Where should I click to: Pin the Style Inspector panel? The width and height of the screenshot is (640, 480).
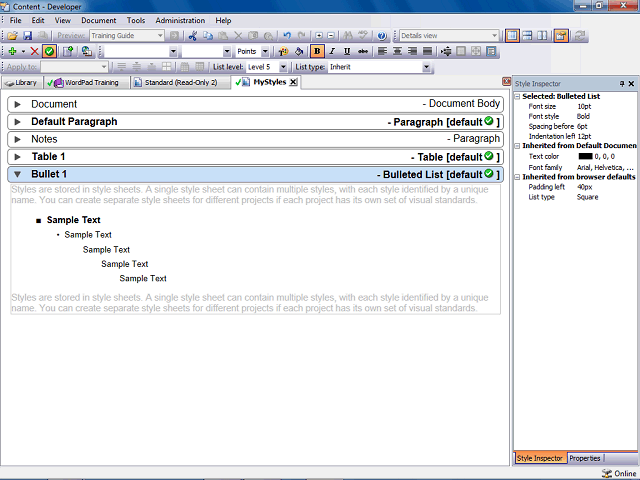coord(622,84)
